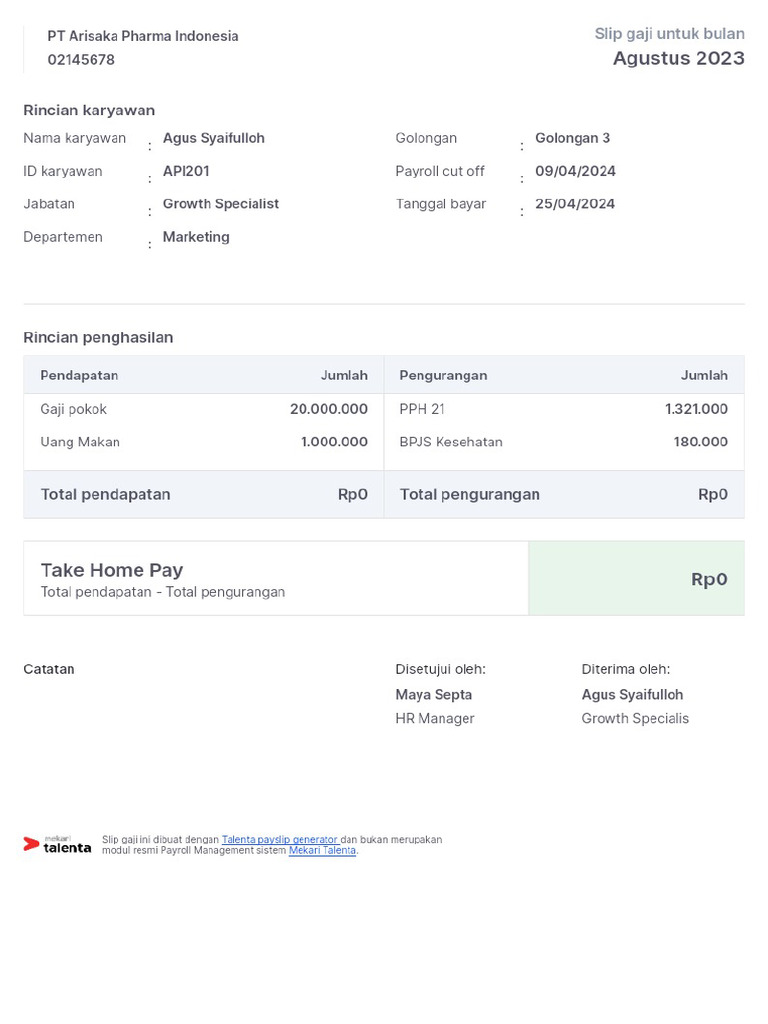Select the employee ID value API201
768x1024 pixels.
pyautogui.click(x=186, y=171)
